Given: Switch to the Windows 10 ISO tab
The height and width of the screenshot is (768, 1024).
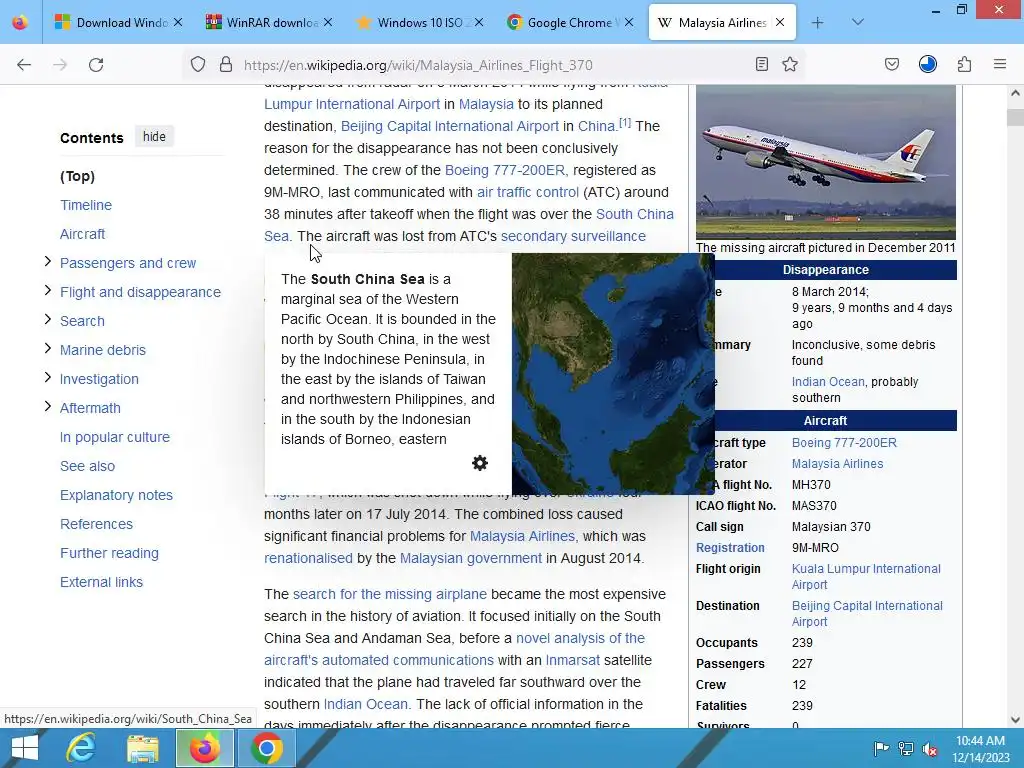Looking at the screenshot, I should pos(419,23).
